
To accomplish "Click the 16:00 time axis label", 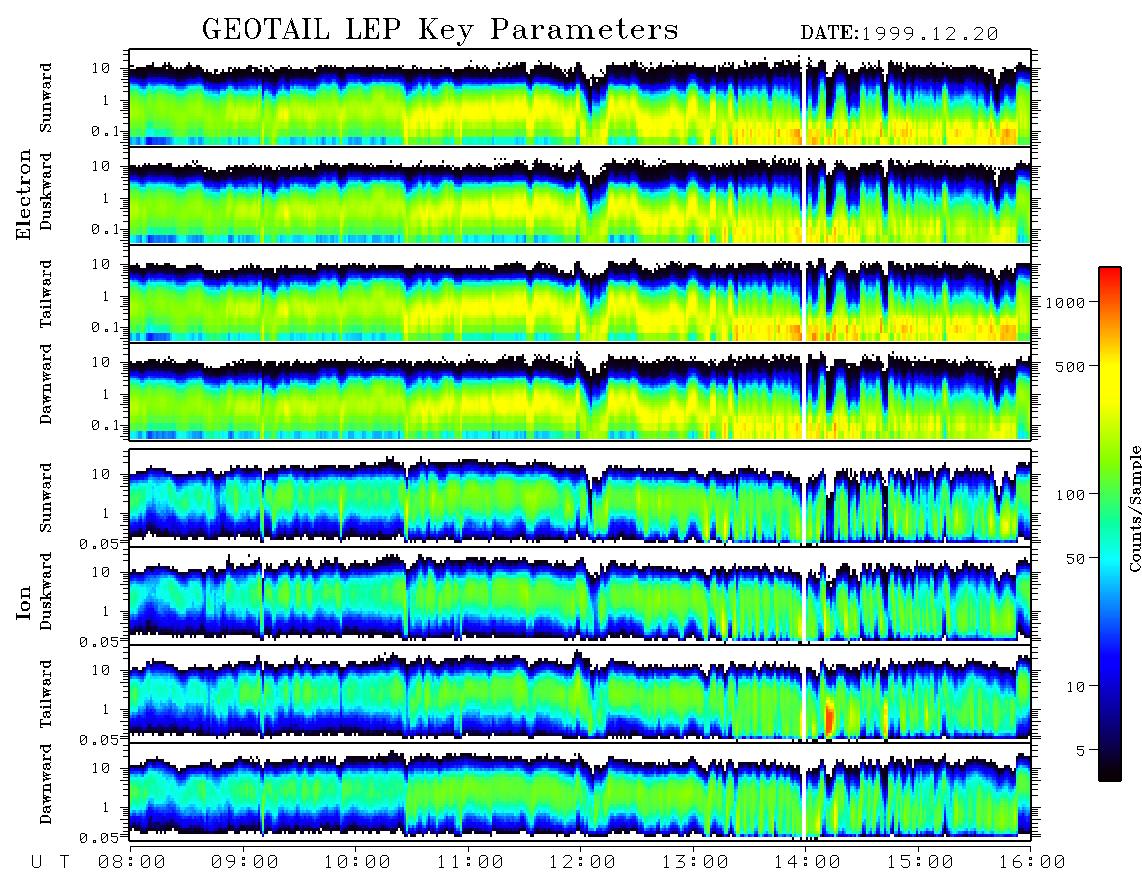I will tap(1033, 862).
